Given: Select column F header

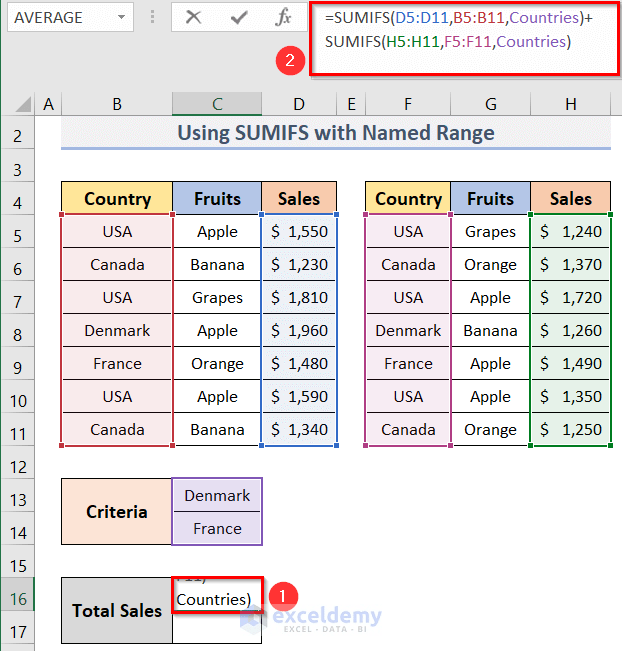Looking at the screenshot, I should [408, 104].
